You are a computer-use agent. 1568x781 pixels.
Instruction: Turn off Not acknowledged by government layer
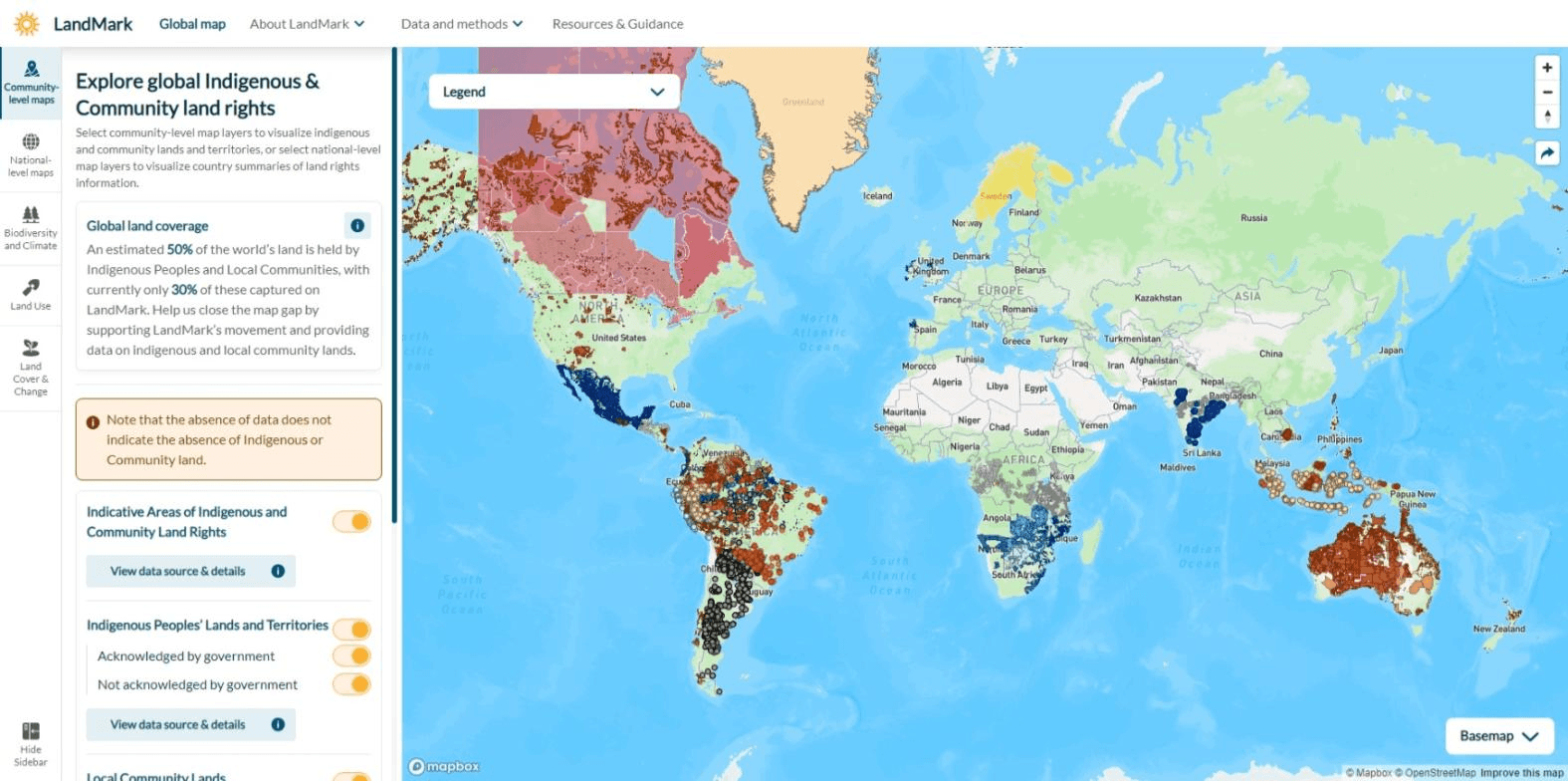click(351, 684)
